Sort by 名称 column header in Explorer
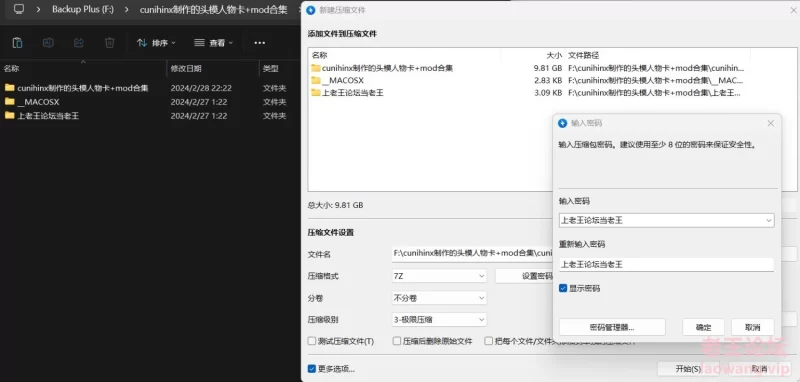The height and width of the screenshot is (382, 800). (11, 68)
